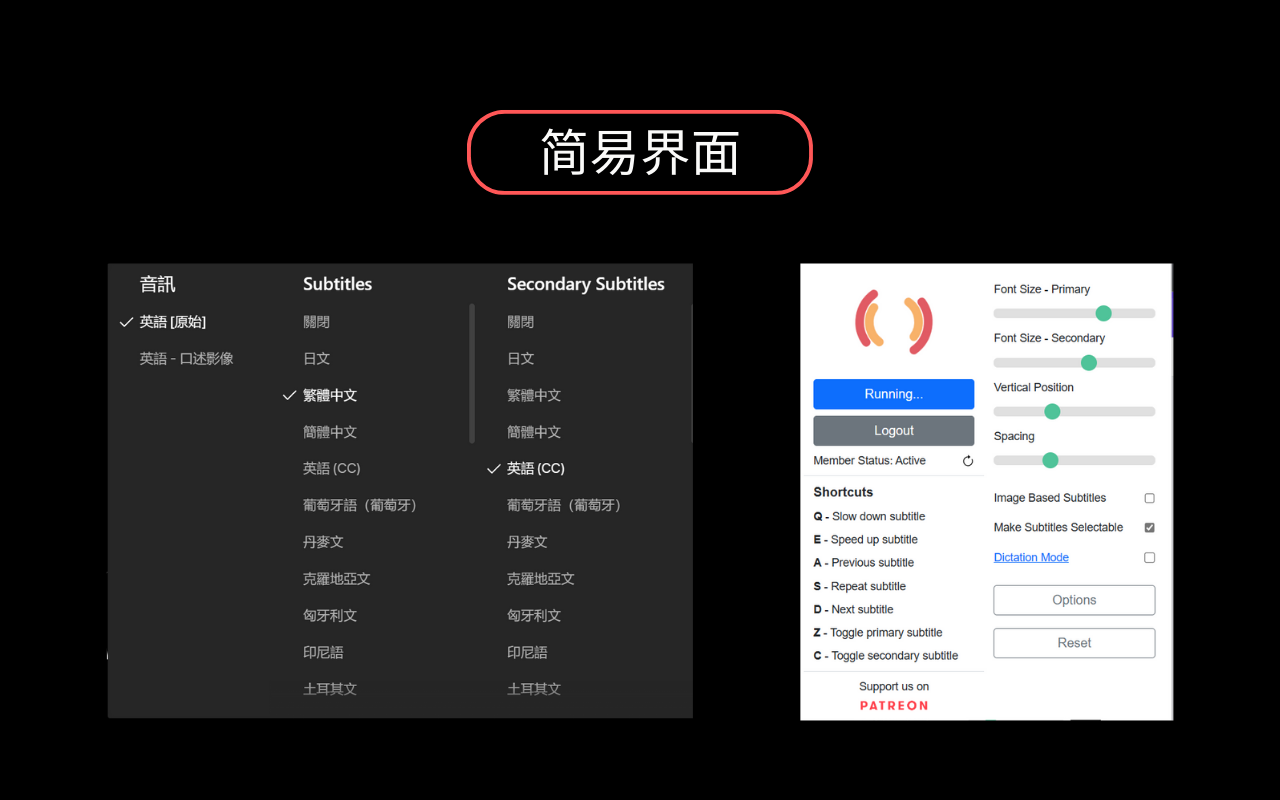The height and width of the screenshot is (800, 1280).
Task: Select 英語 [原始] audio track
Action: click(x=173, y=322)
